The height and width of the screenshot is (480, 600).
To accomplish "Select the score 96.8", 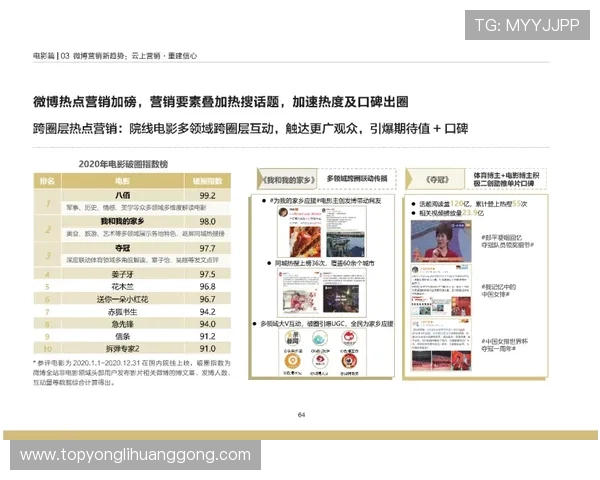I will pyautogui.click(x=207, y=286).
